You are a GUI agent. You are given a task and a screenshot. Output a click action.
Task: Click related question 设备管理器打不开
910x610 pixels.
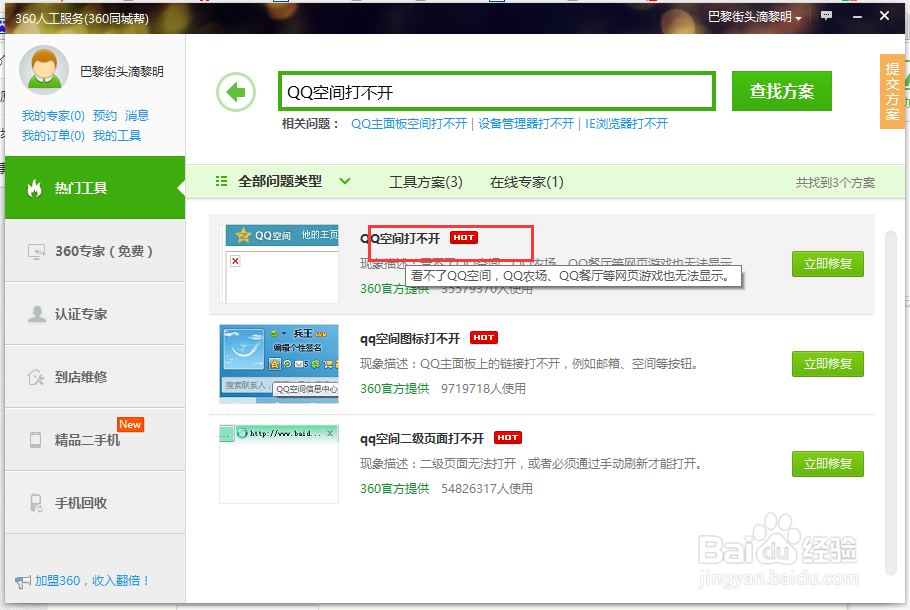tap(526, 124)
